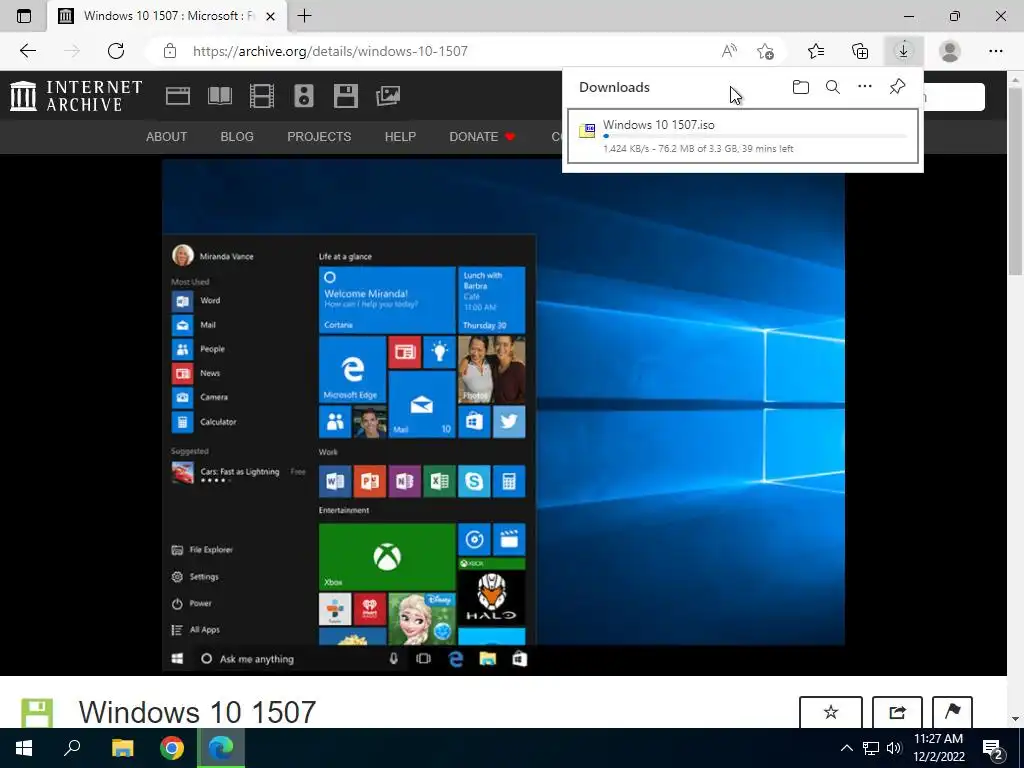Click the Windows 10 screenshot preview image
1024x768 pixels.
tap(504, 415)
